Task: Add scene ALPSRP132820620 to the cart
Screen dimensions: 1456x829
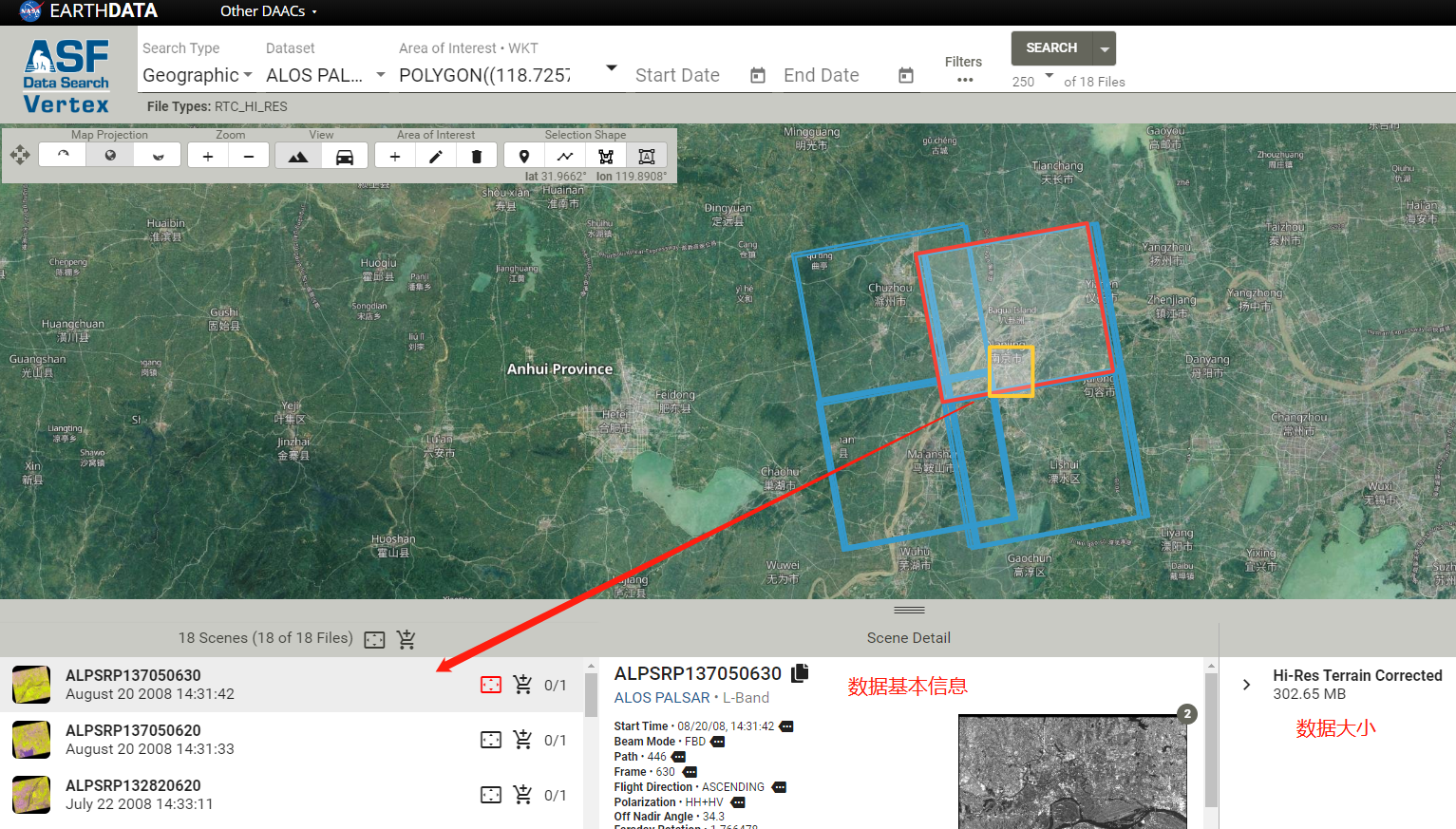Action: point(523,795)
